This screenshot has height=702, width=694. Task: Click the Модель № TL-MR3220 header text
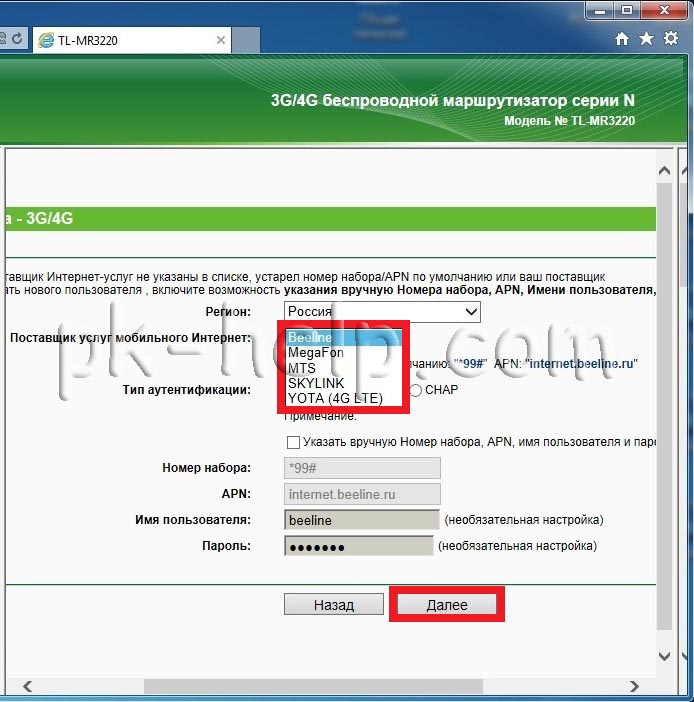pos(570,121)
